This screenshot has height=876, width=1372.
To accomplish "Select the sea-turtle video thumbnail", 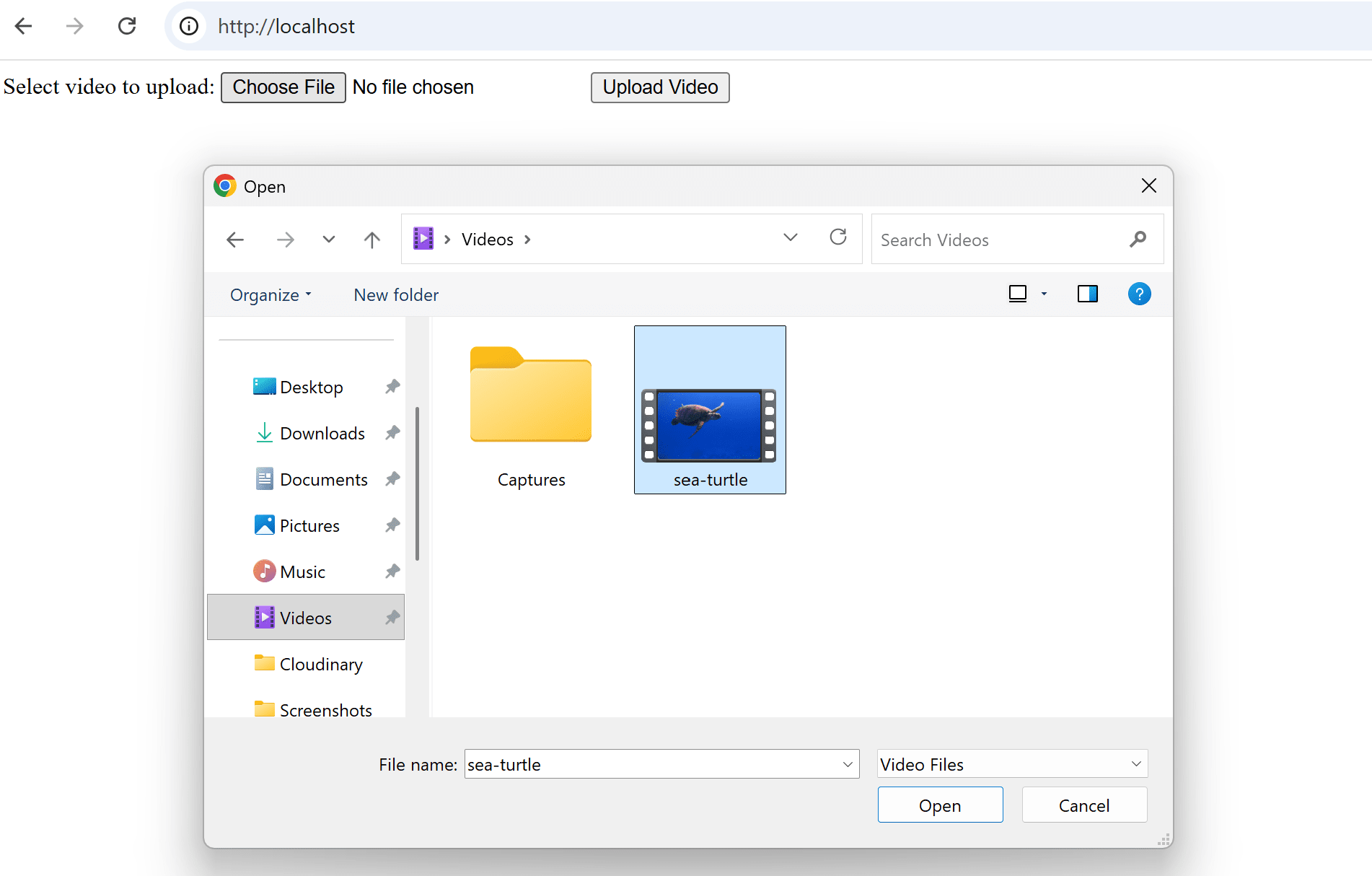I will coord(710,425).
